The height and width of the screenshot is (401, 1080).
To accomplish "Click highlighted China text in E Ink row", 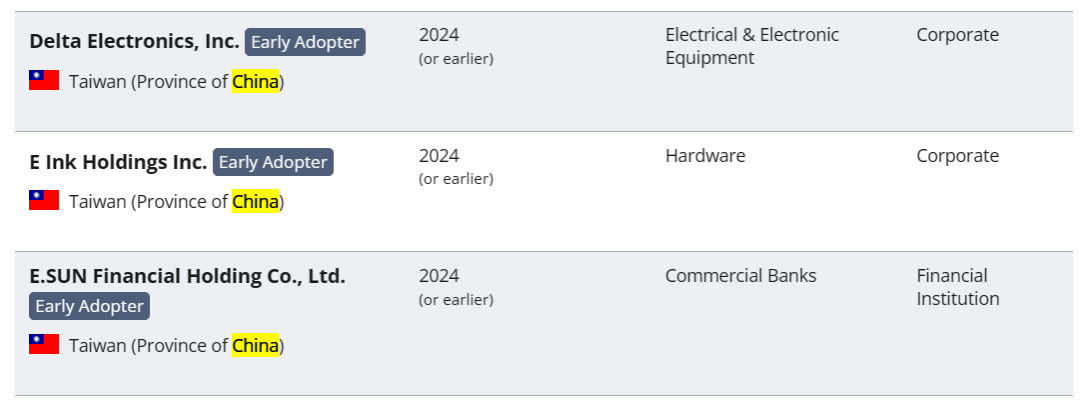I will coord(255,202).
